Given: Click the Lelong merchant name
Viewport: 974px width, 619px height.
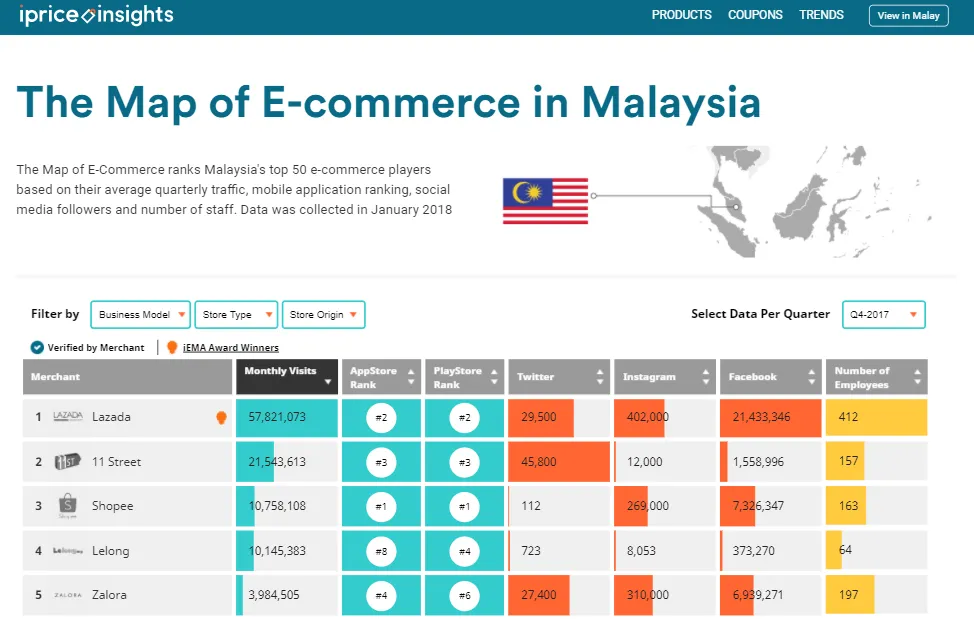Looking at the screenshot, I should point(111,551).
